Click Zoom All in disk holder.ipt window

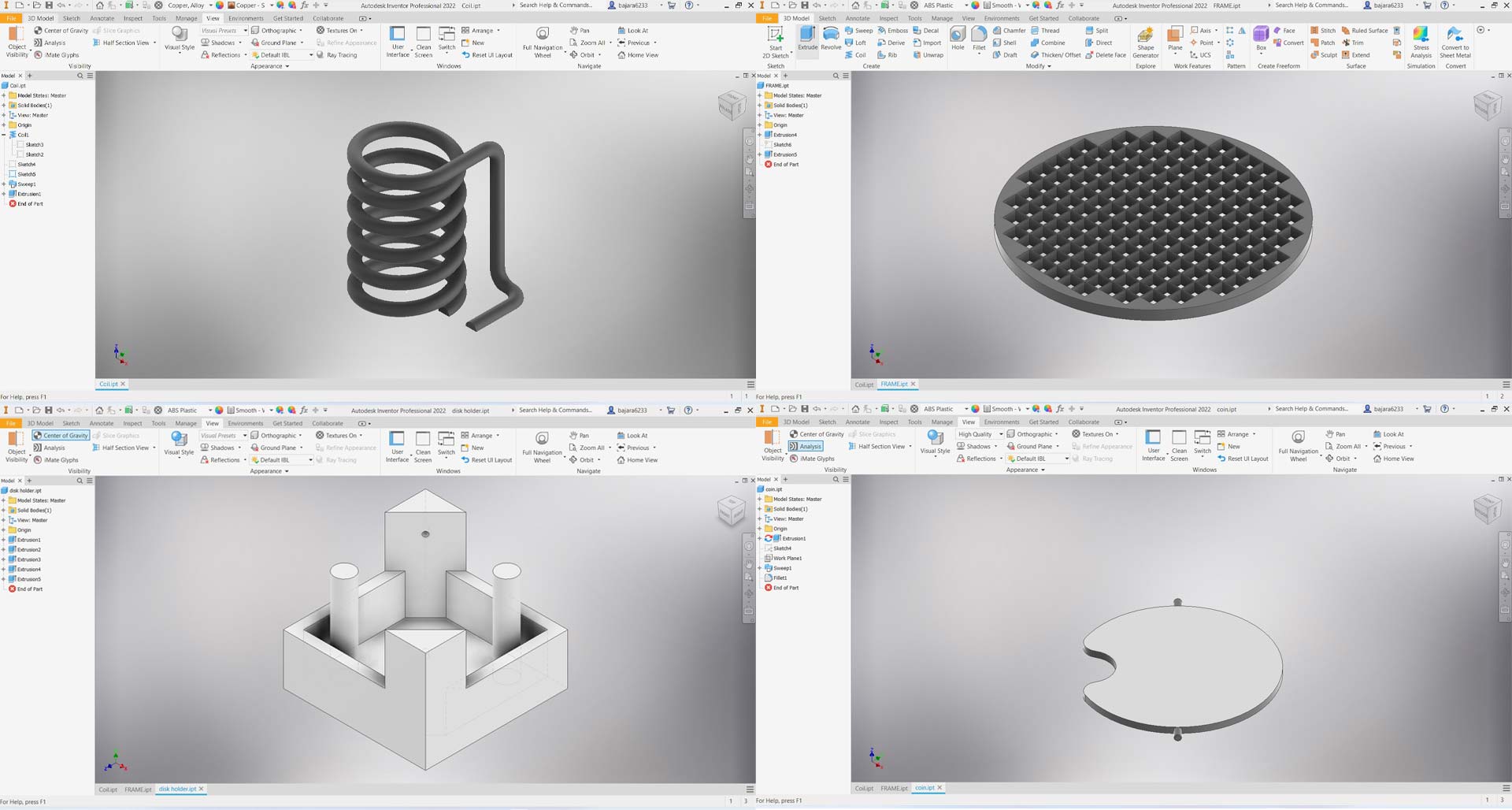coord(587,448)
